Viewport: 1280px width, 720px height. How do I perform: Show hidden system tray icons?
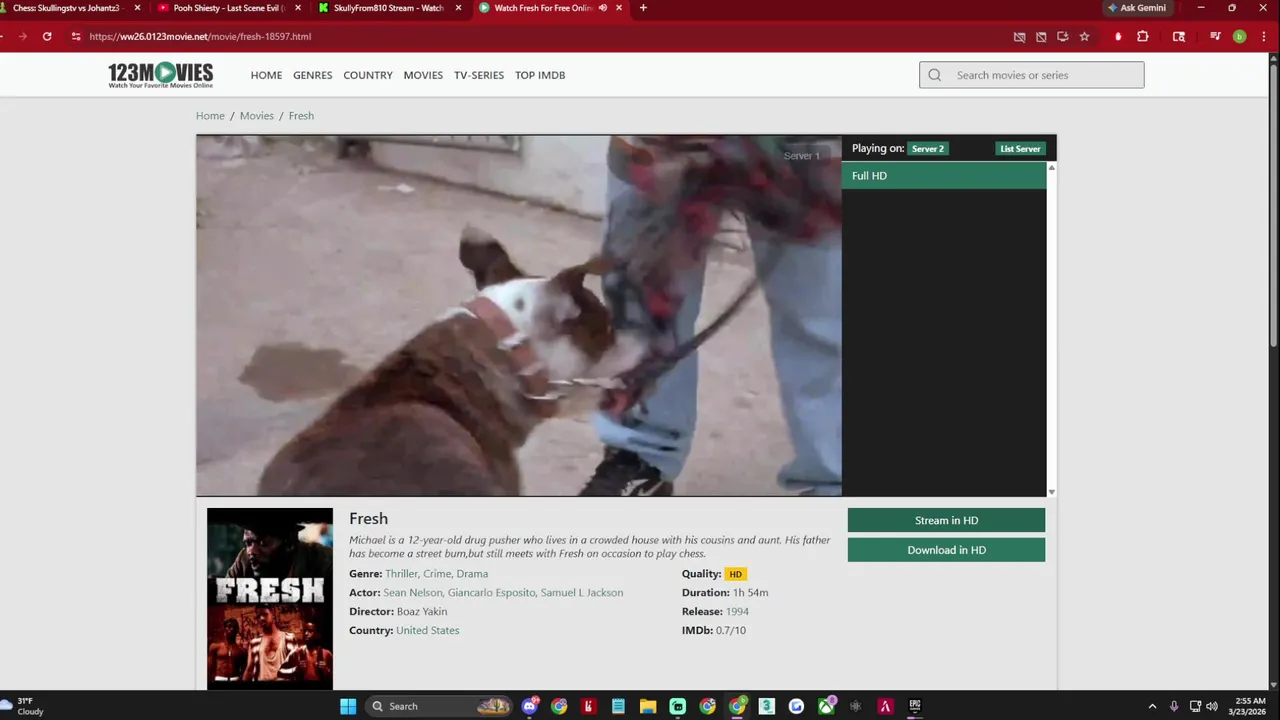coord(1152,706)
